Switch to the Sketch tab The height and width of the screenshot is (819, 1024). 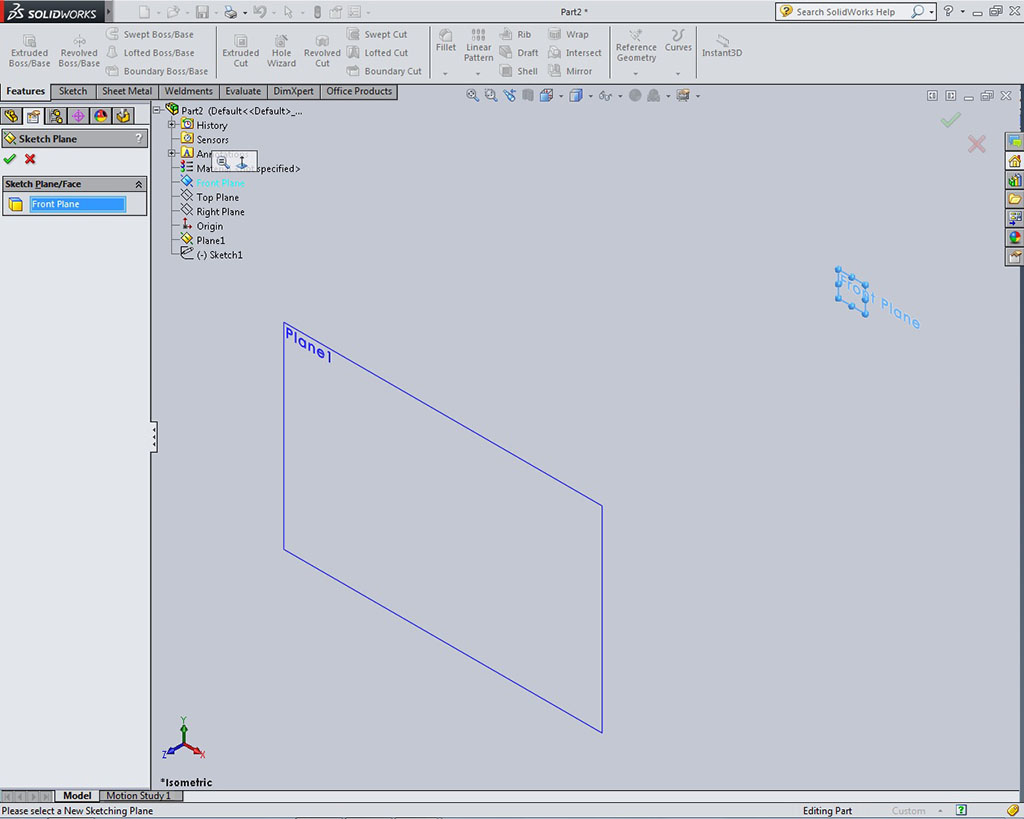click(73, 91)
